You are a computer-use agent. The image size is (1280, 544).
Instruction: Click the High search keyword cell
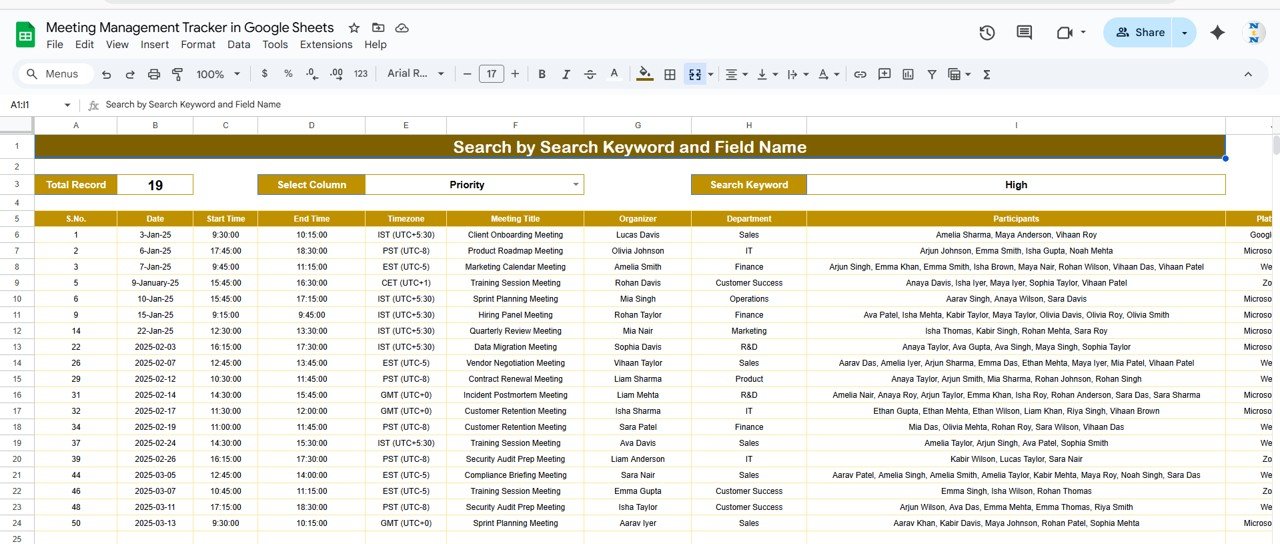(1015, 185)
